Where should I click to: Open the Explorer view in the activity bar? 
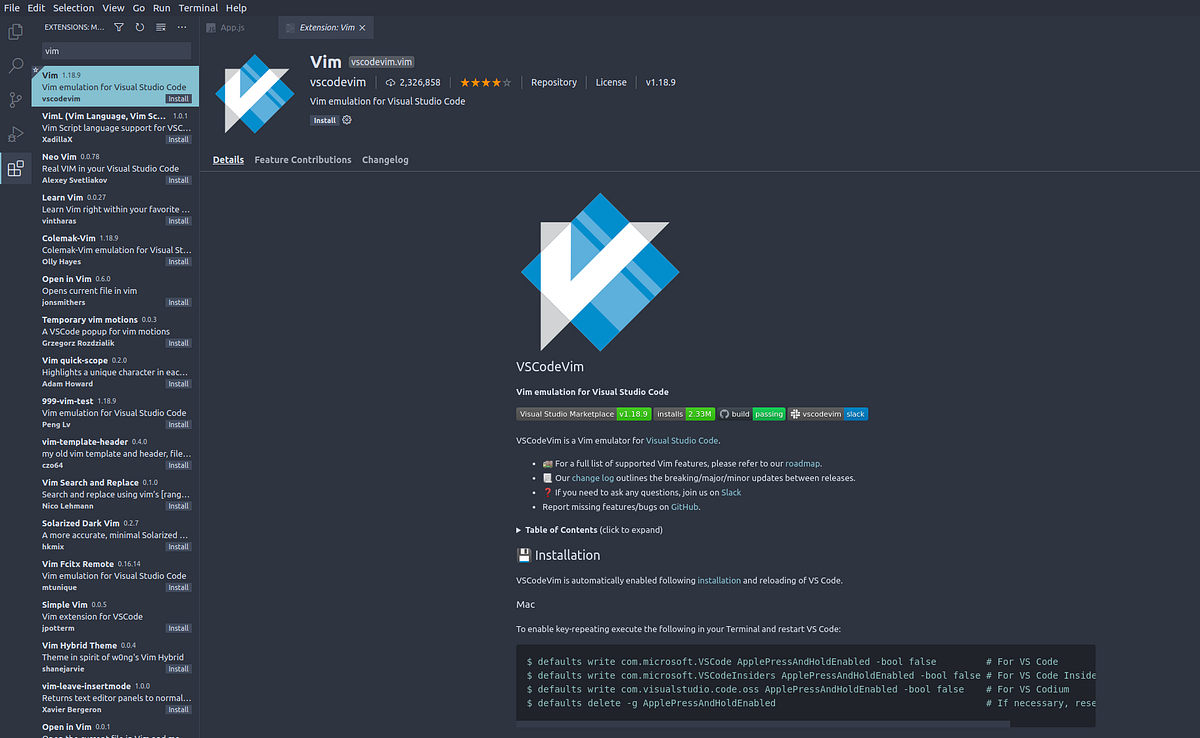click(x=15, y=32)
